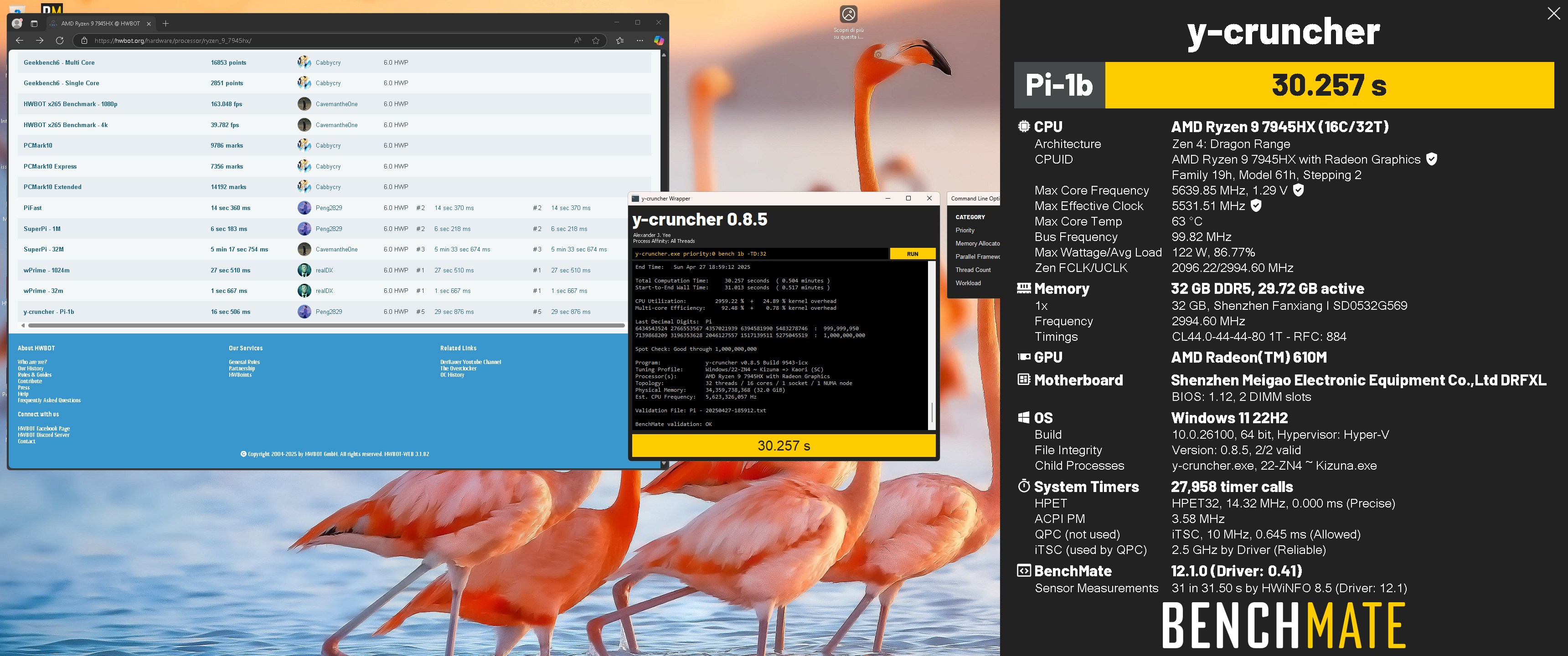
Task: Open the Edge profile avatar menu
Action: (x=17, y=23)
